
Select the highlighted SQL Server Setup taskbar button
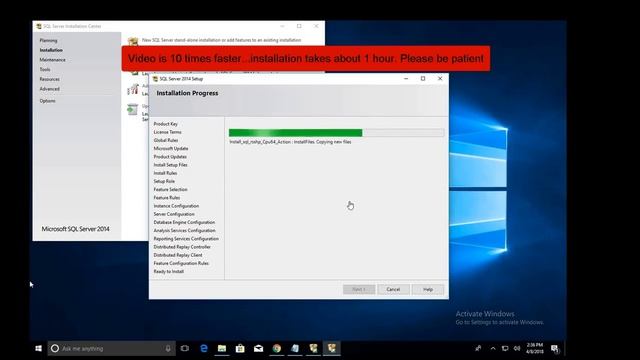tap(332, 348)
